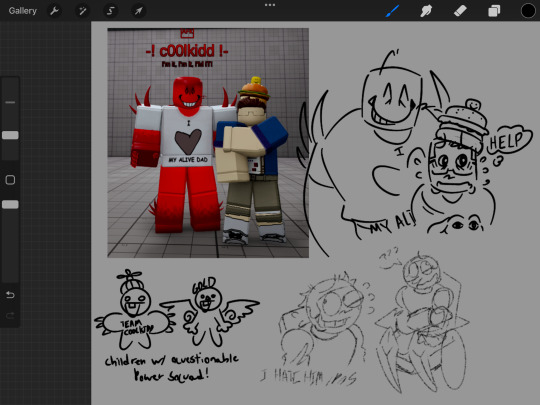
Task: Tap the square modify button in sidebar
Action: [10, 180]
